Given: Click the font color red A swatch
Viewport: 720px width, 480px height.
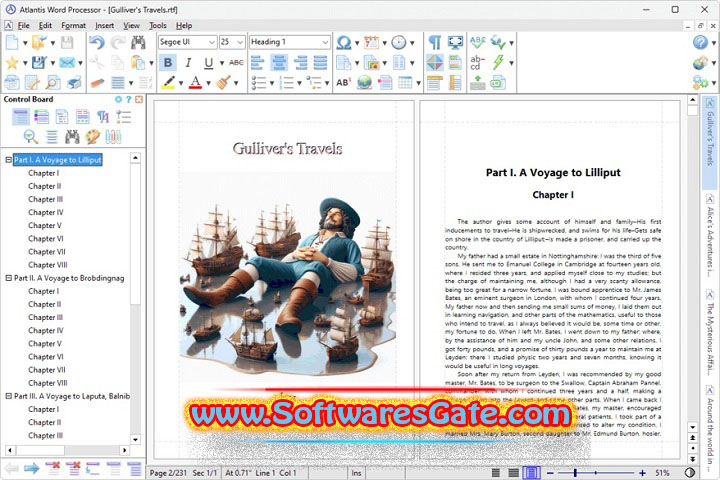Looking at the screenshot, I should (x=195, y=83).
